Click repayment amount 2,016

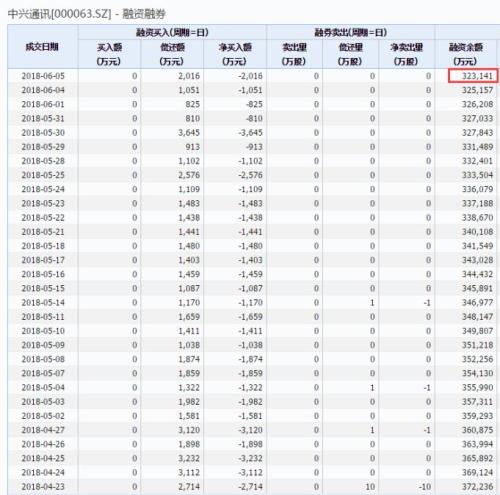tap(189, 76)
